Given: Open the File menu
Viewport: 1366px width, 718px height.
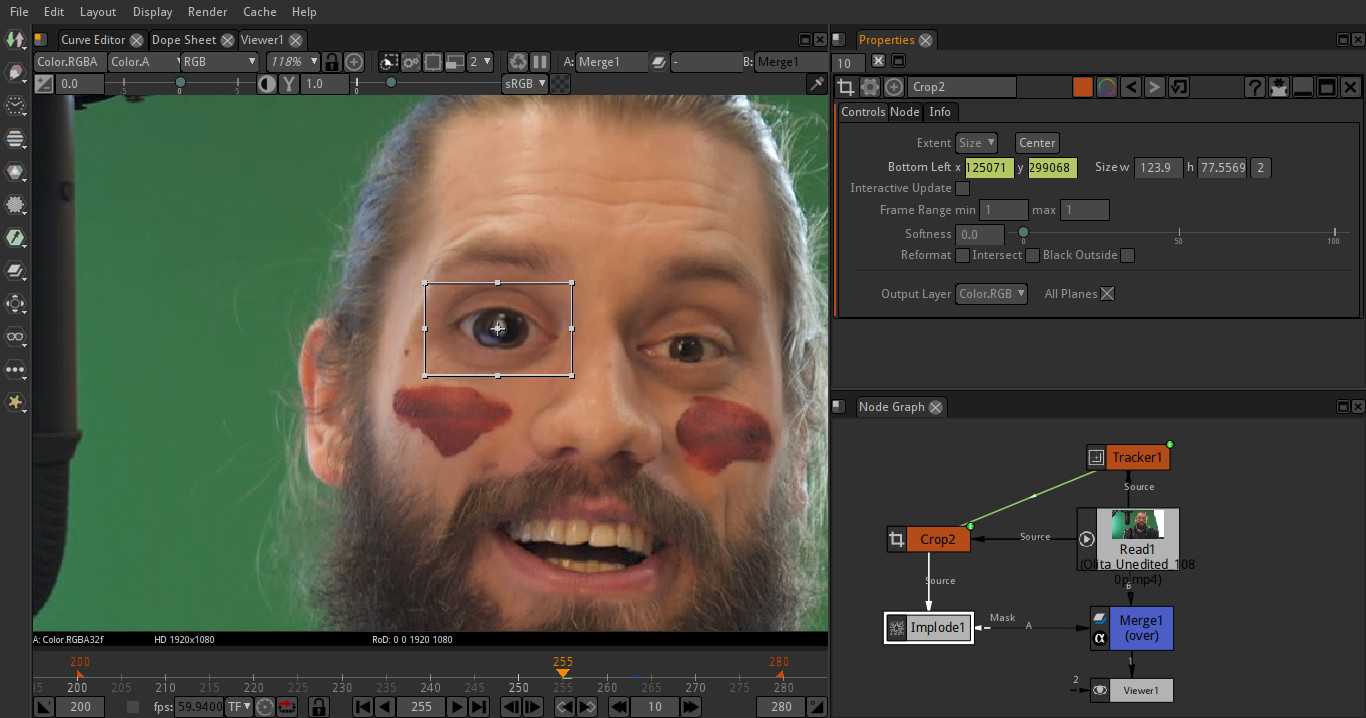Looking at the screenshot, I should point(19,12).
